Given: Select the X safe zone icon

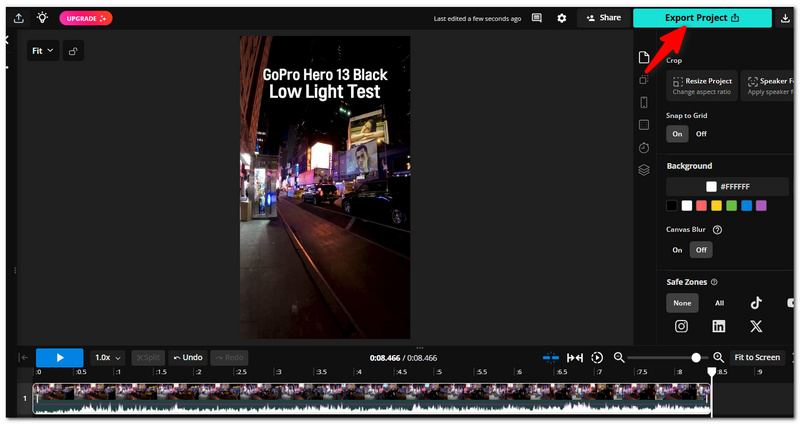Looking at the screenshot, I should click(x=756, y=326).
